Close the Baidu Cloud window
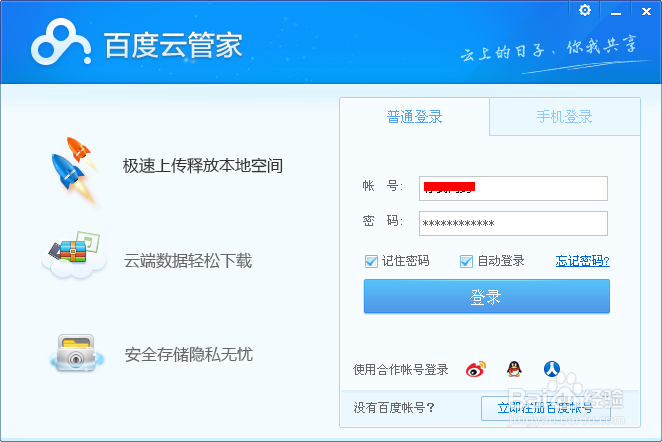 646,11
